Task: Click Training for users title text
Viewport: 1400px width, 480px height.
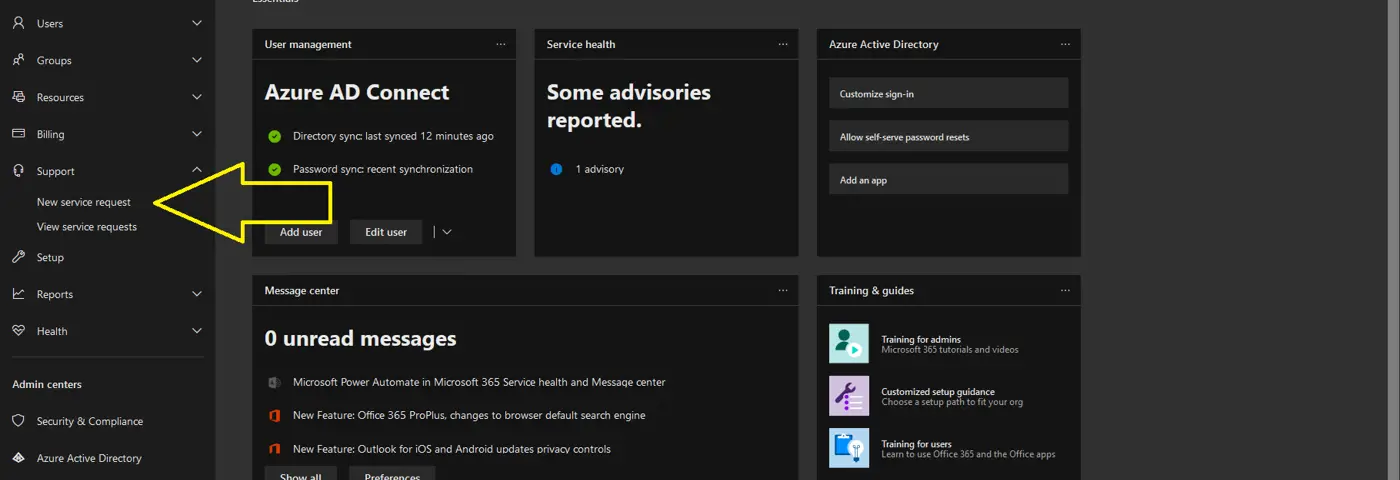Action: point(916,443)
